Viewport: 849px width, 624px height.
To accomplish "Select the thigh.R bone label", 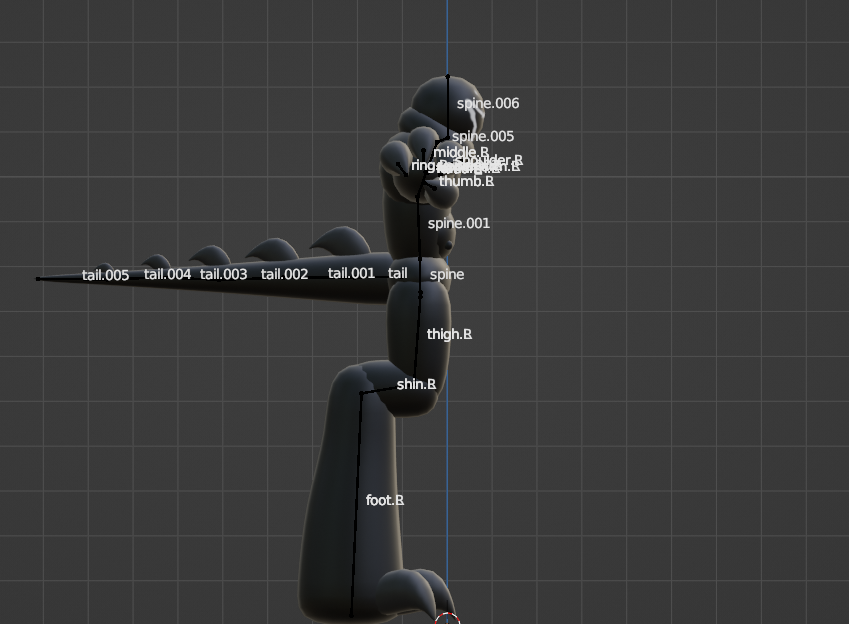I will click(449, 335).
